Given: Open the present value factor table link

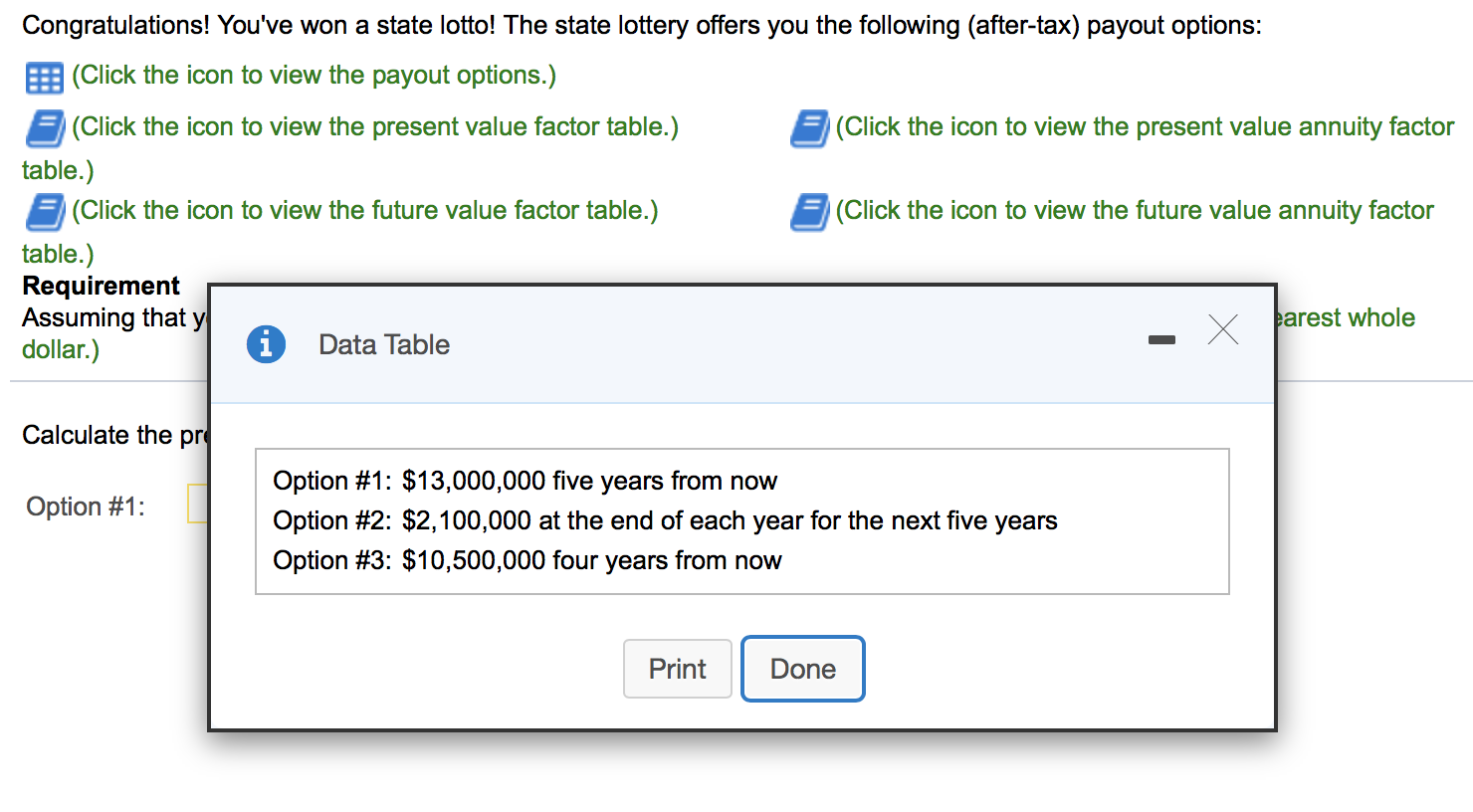Looking at the screenshot, I should (374, 126).
